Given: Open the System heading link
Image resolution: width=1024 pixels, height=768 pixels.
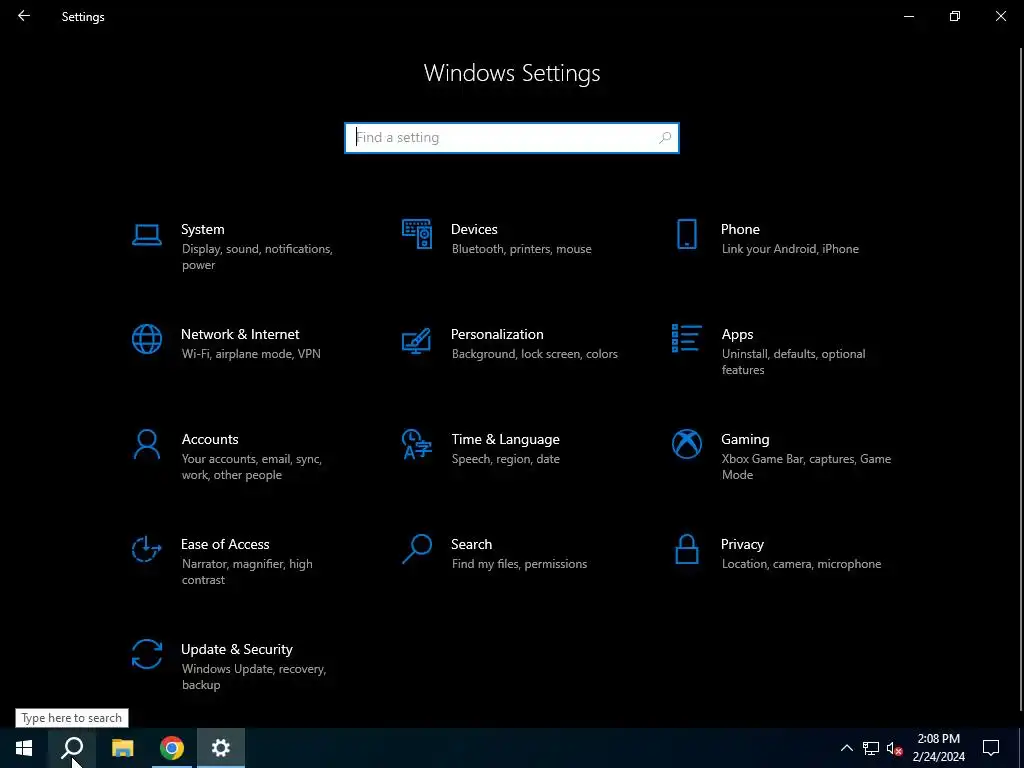Looking at the screenshot, I should pos(202,229).
